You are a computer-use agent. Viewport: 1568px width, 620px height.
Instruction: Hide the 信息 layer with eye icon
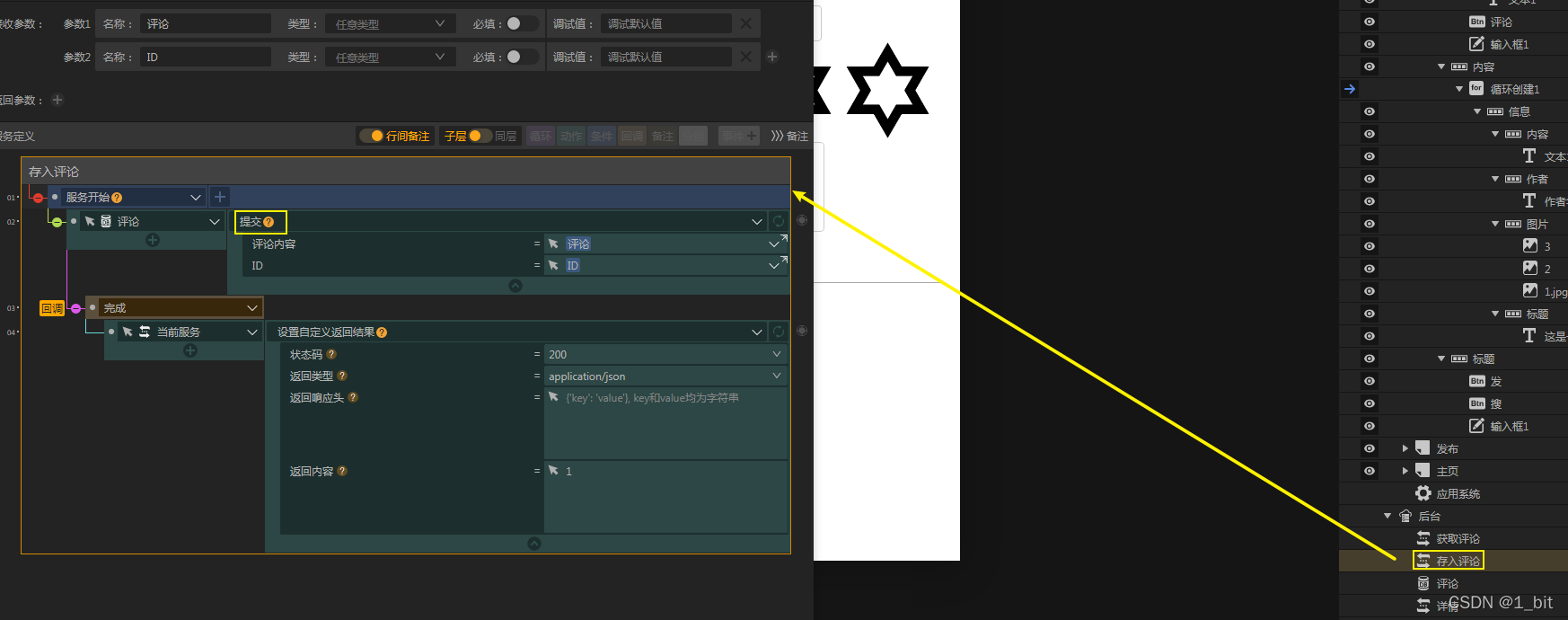coord(1369,111)
